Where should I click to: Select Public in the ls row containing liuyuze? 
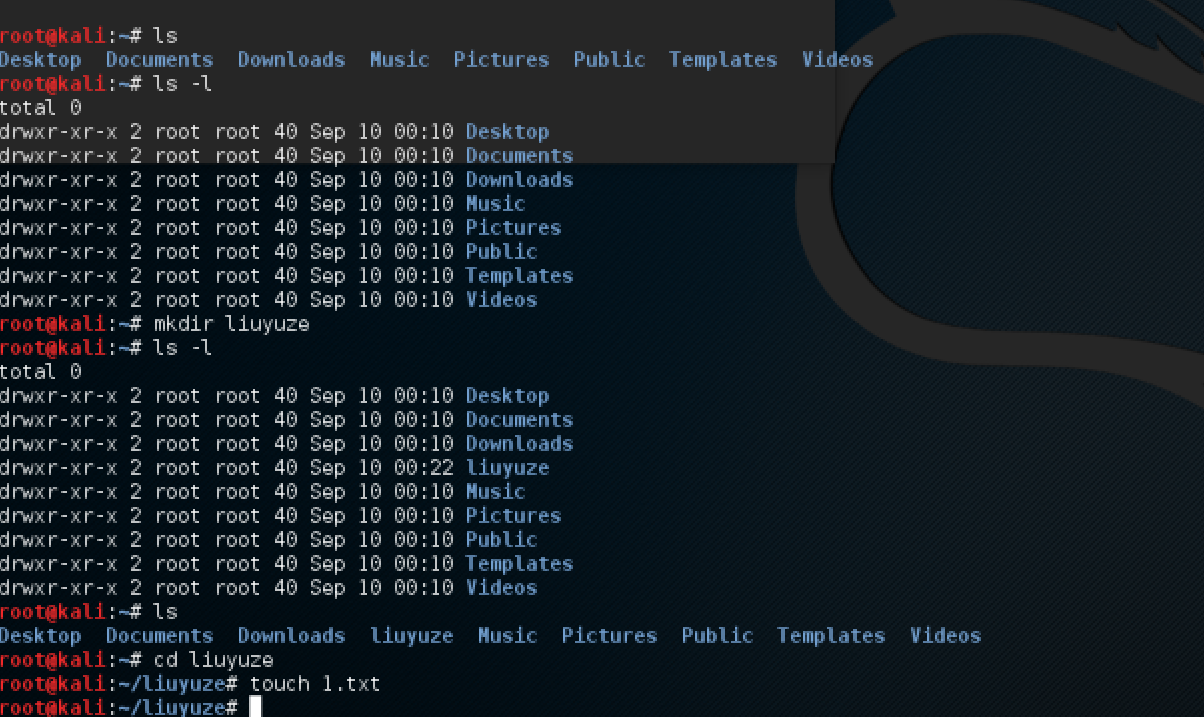tap(717, 636)
